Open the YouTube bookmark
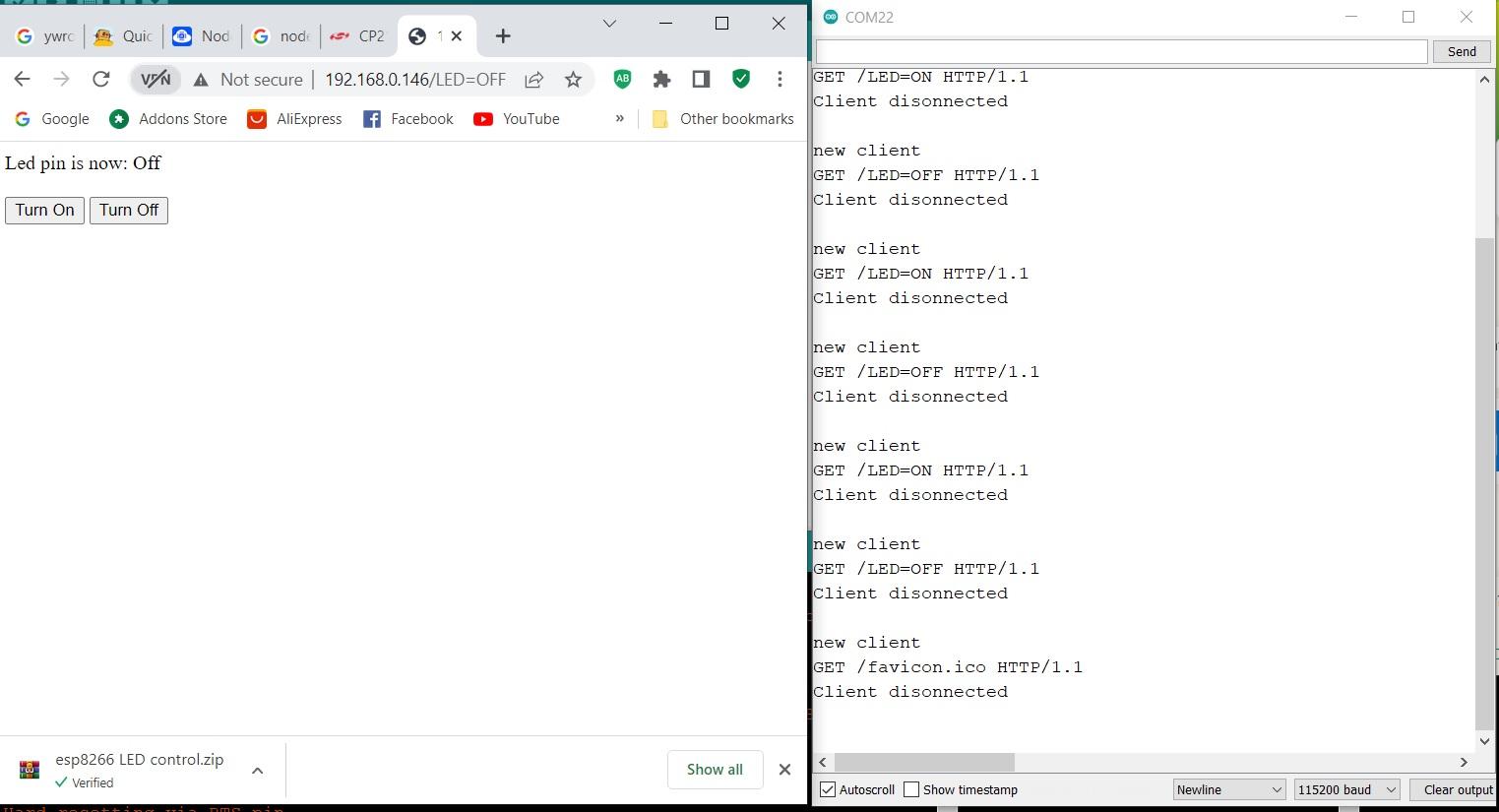 point(516,118)
